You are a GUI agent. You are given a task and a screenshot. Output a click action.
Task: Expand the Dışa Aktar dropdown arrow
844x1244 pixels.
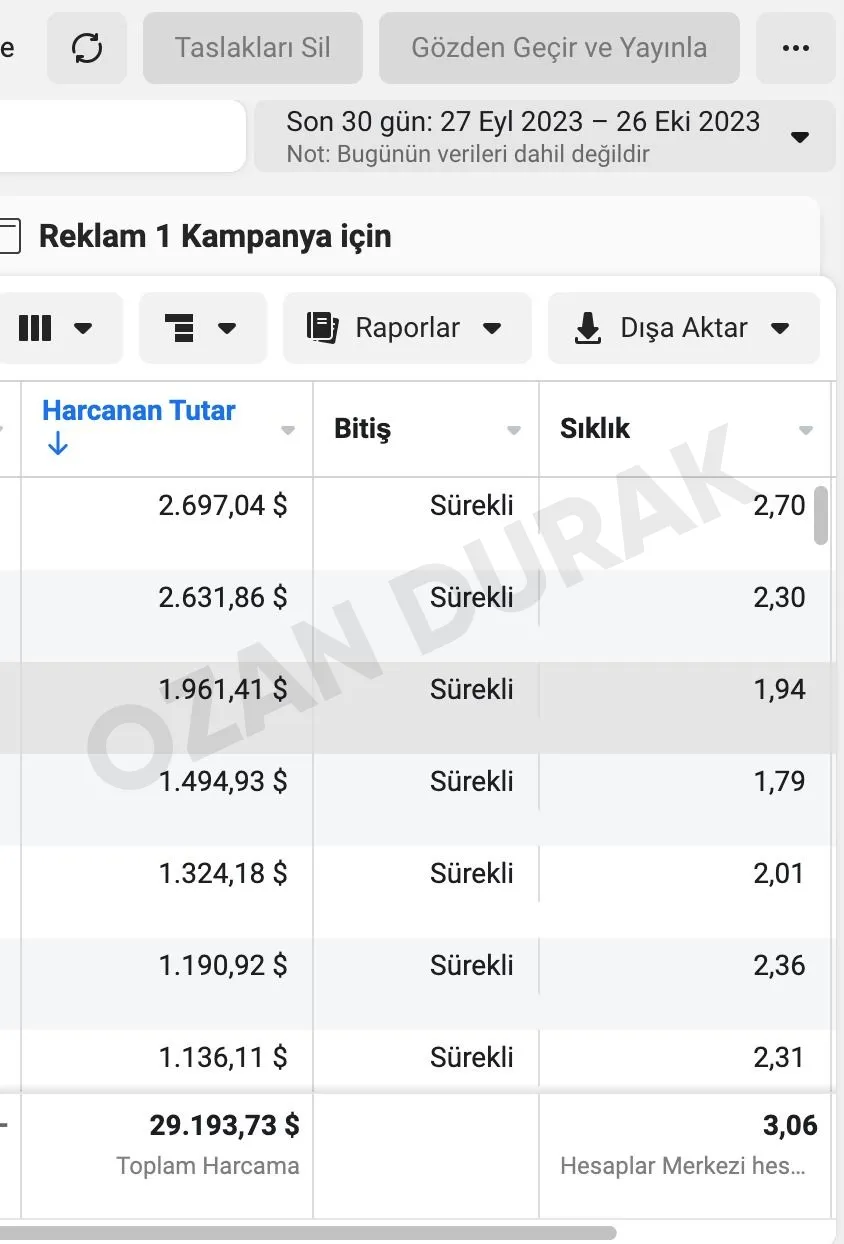coord(781,328)
